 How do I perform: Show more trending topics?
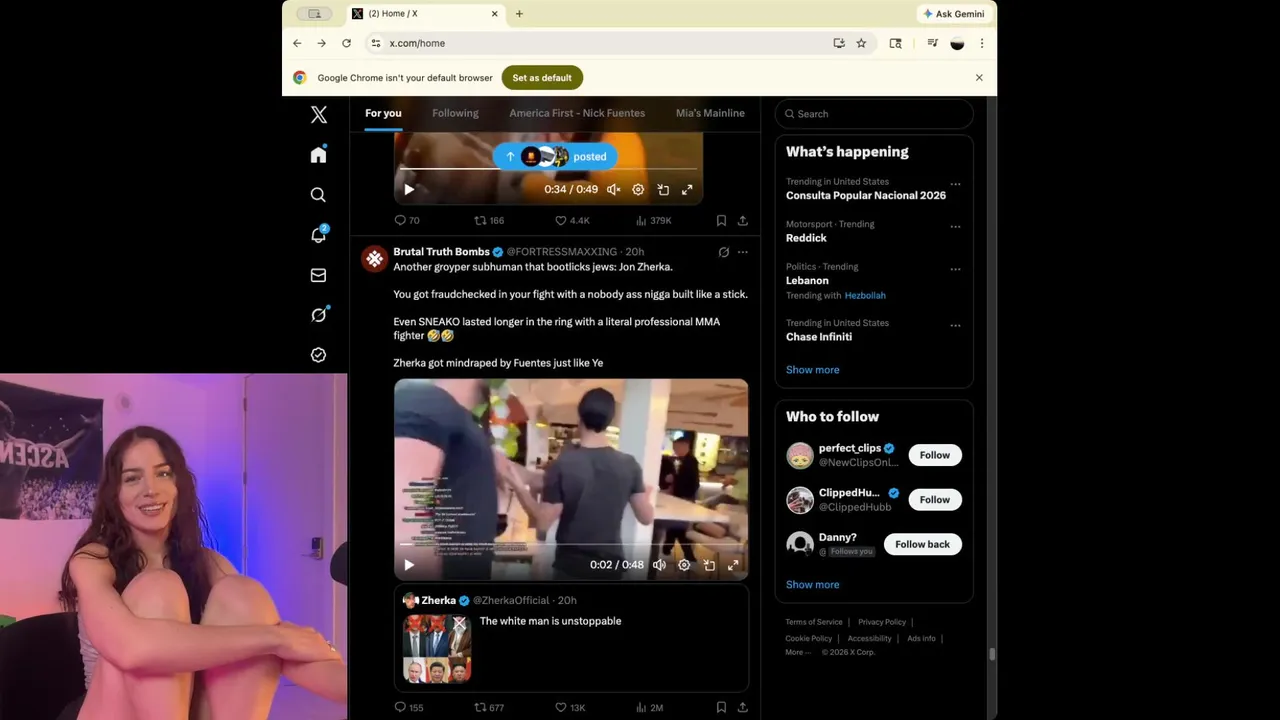point(812,370)
